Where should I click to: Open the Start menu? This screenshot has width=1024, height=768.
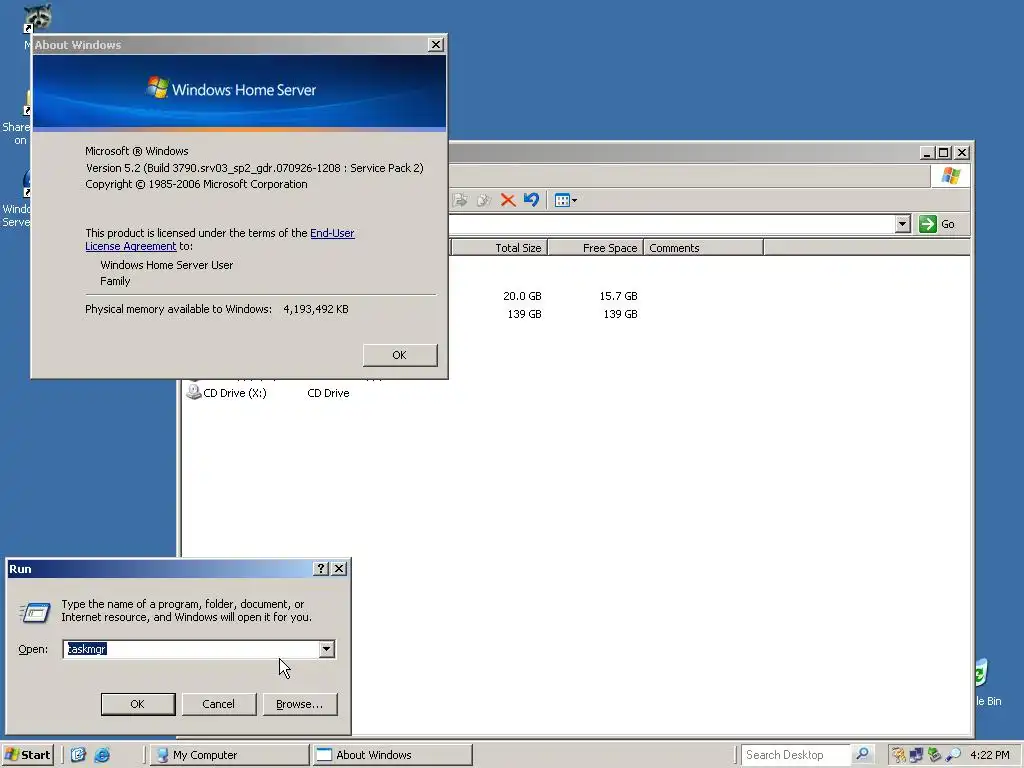pyautogui.click(x=27, y=755)
